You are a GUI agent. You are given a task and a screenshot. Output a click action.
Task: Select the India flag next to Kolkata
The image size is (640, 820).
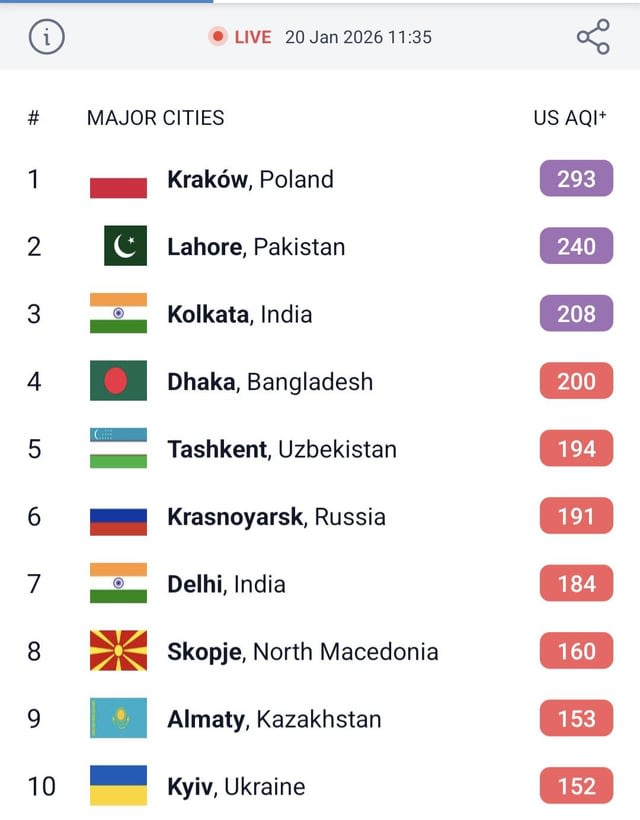[119, 314]
